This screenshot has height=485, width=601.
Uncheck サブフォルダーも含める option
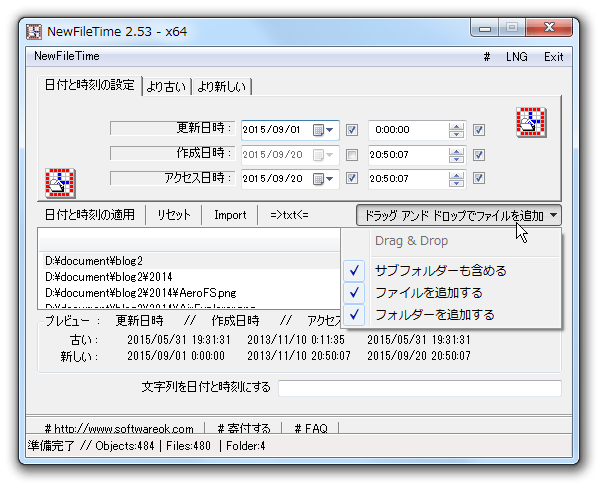[x=451, y=271]
